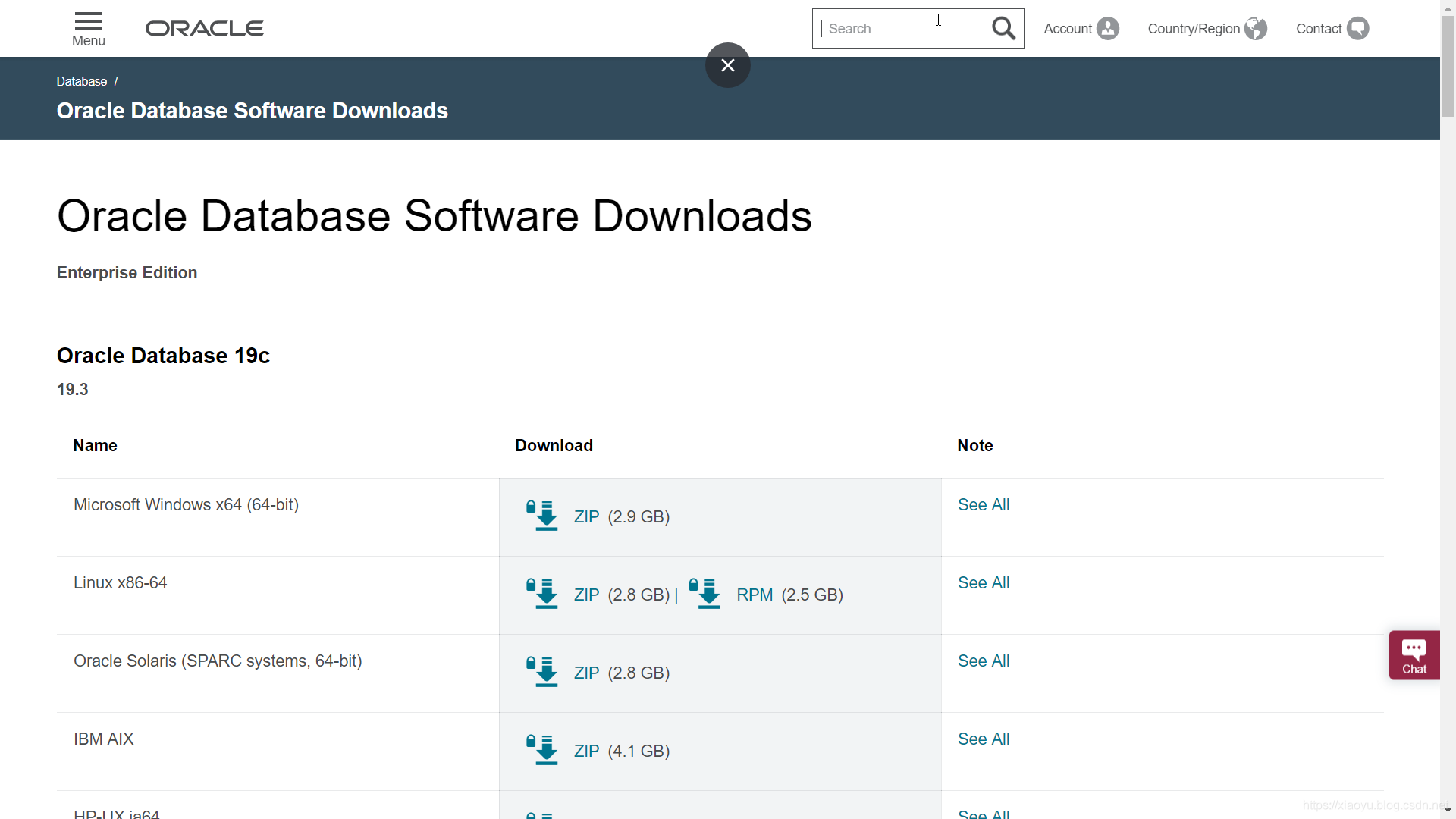This screenshot has height=819, width=1456.
Task: Click the Linux x86-64 ZIP download icon
Action: click(542, 594)
